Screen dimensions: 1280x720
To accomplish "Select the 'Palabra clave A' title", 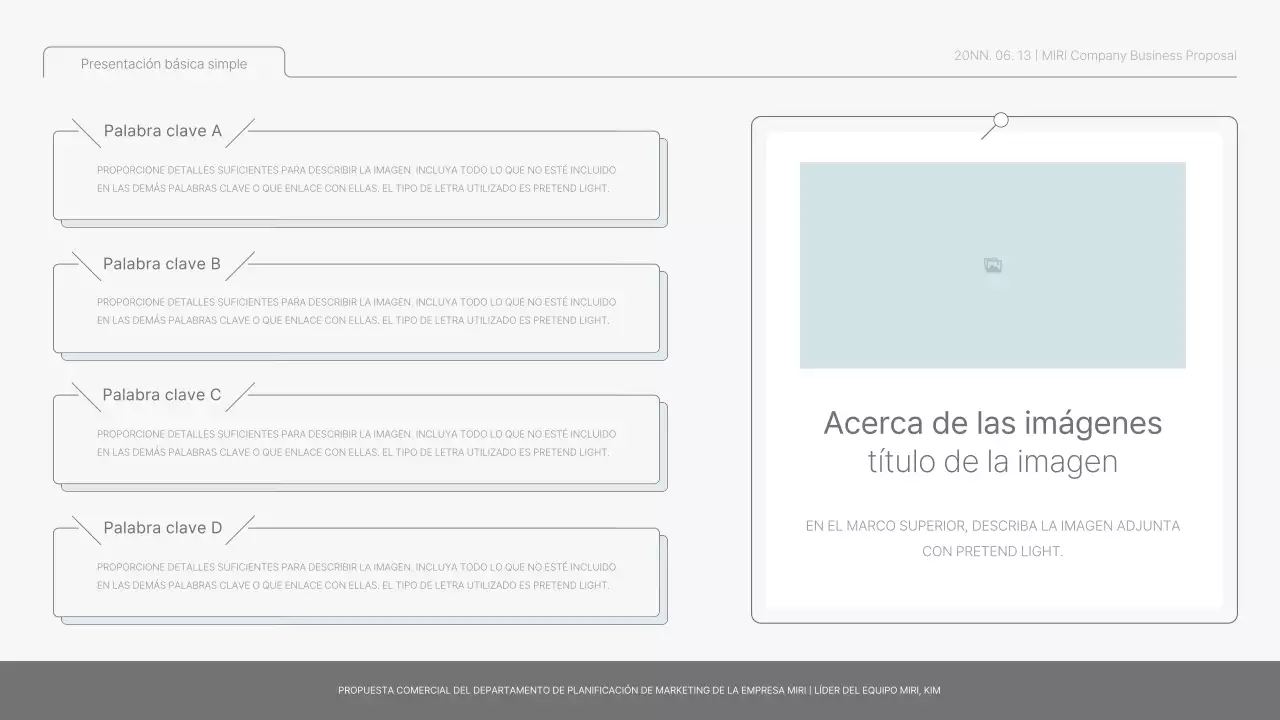I will [163, 131].
